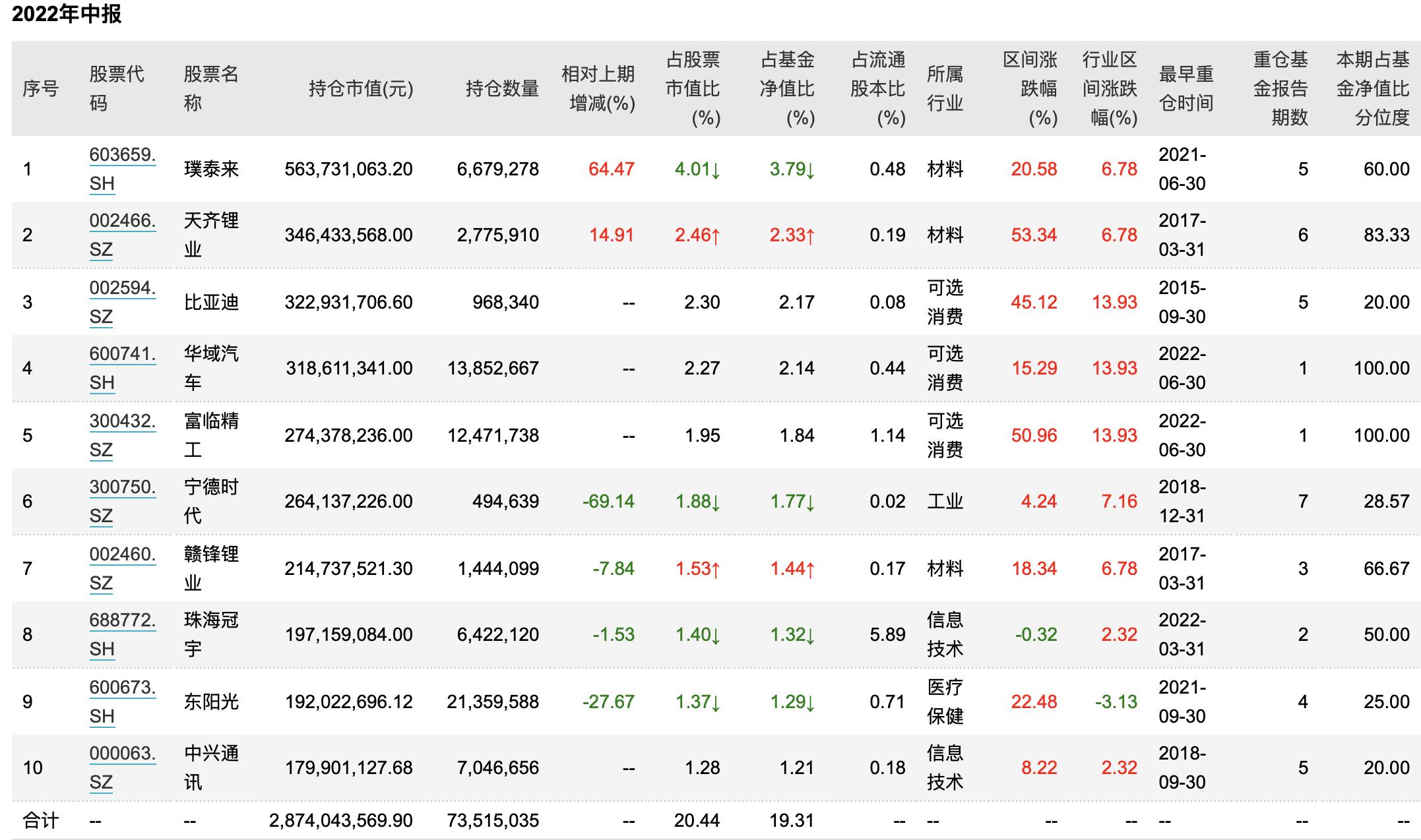Select stock name 璞泰来

(211, 169)
